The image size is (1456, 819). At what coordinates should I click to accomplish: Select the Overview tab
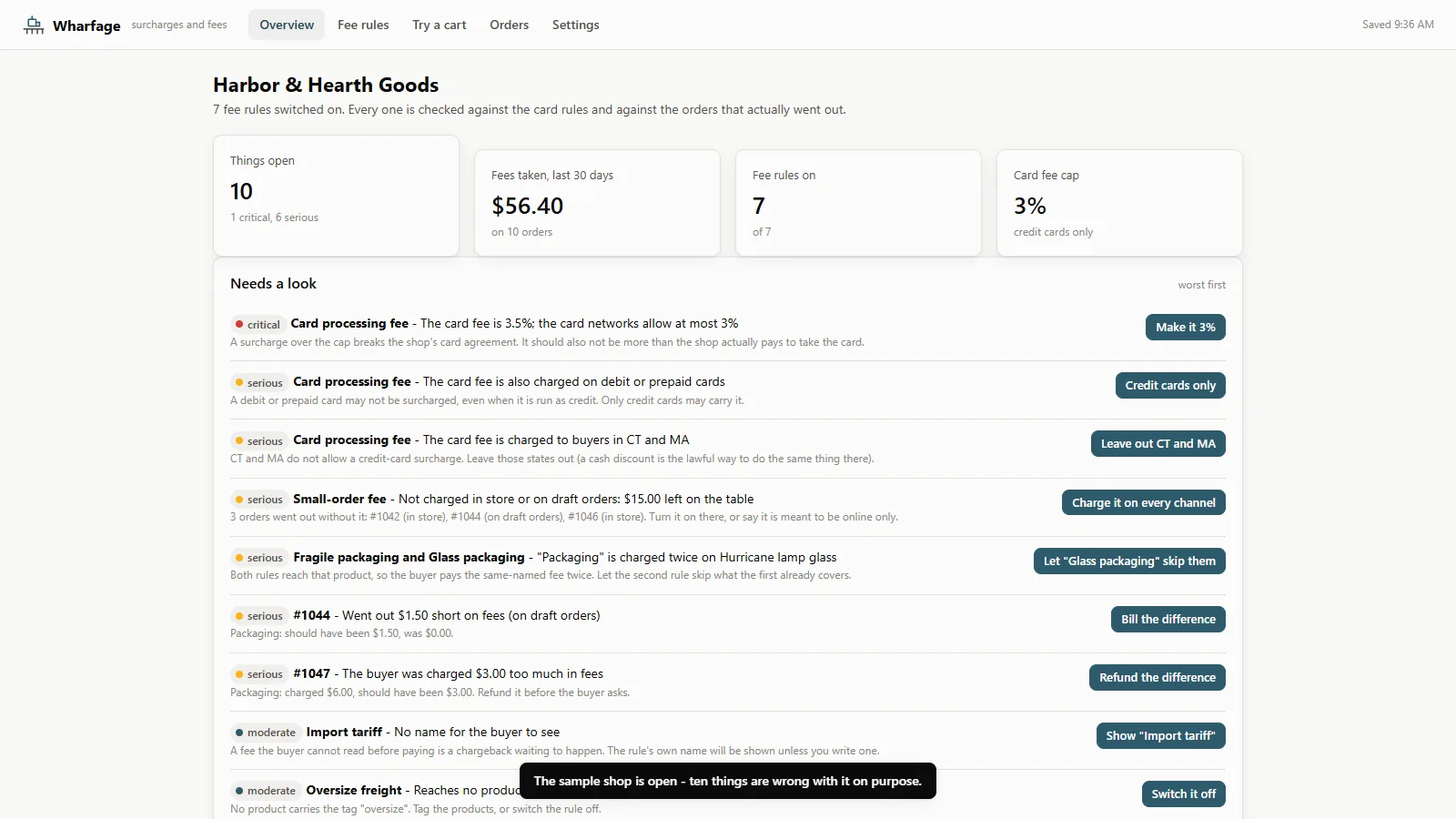point(287,25)
